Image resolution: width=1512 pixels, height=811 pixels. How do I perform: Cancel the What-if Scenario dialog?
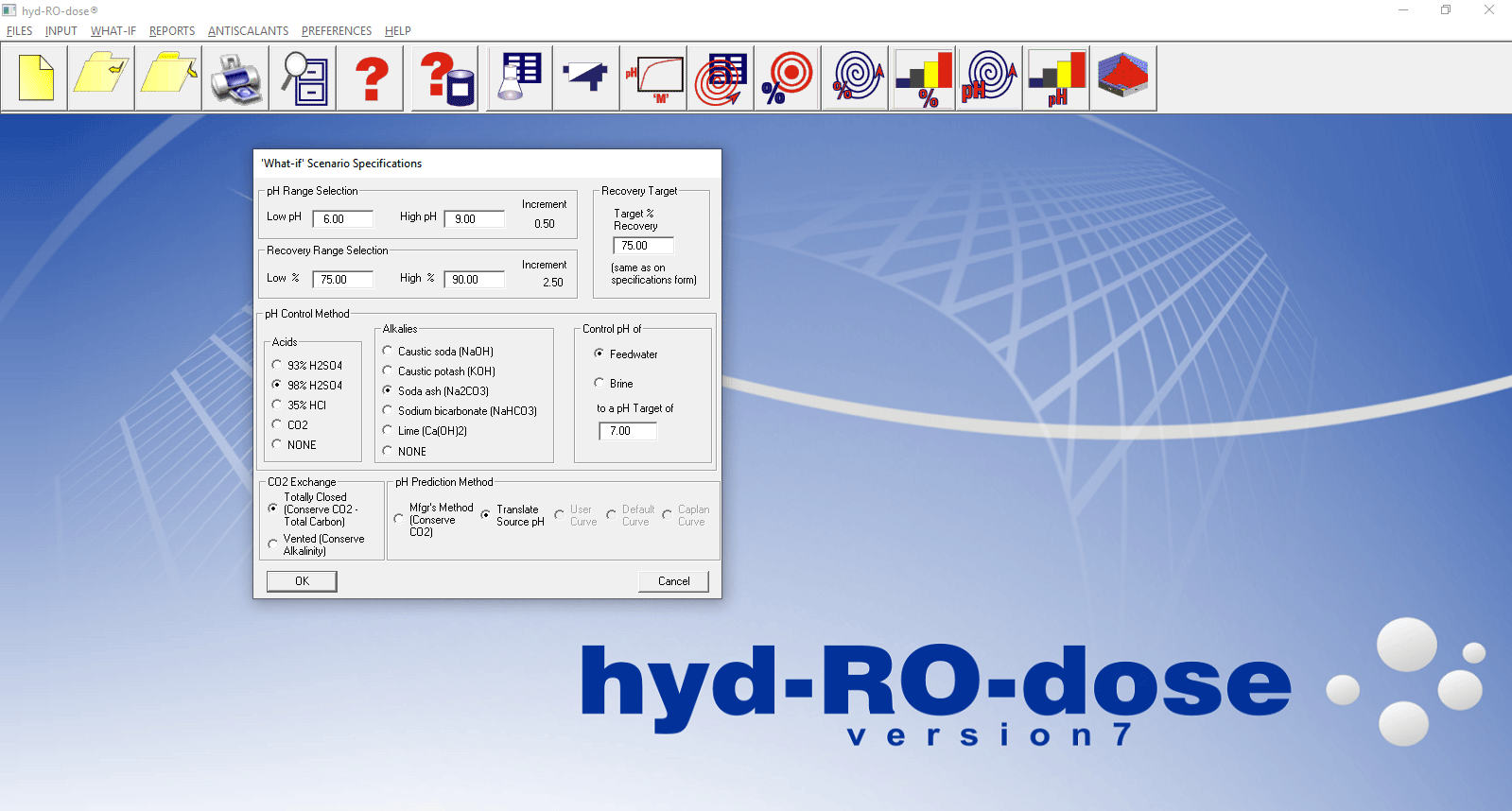pyautogui.click(x=673, y=581)
